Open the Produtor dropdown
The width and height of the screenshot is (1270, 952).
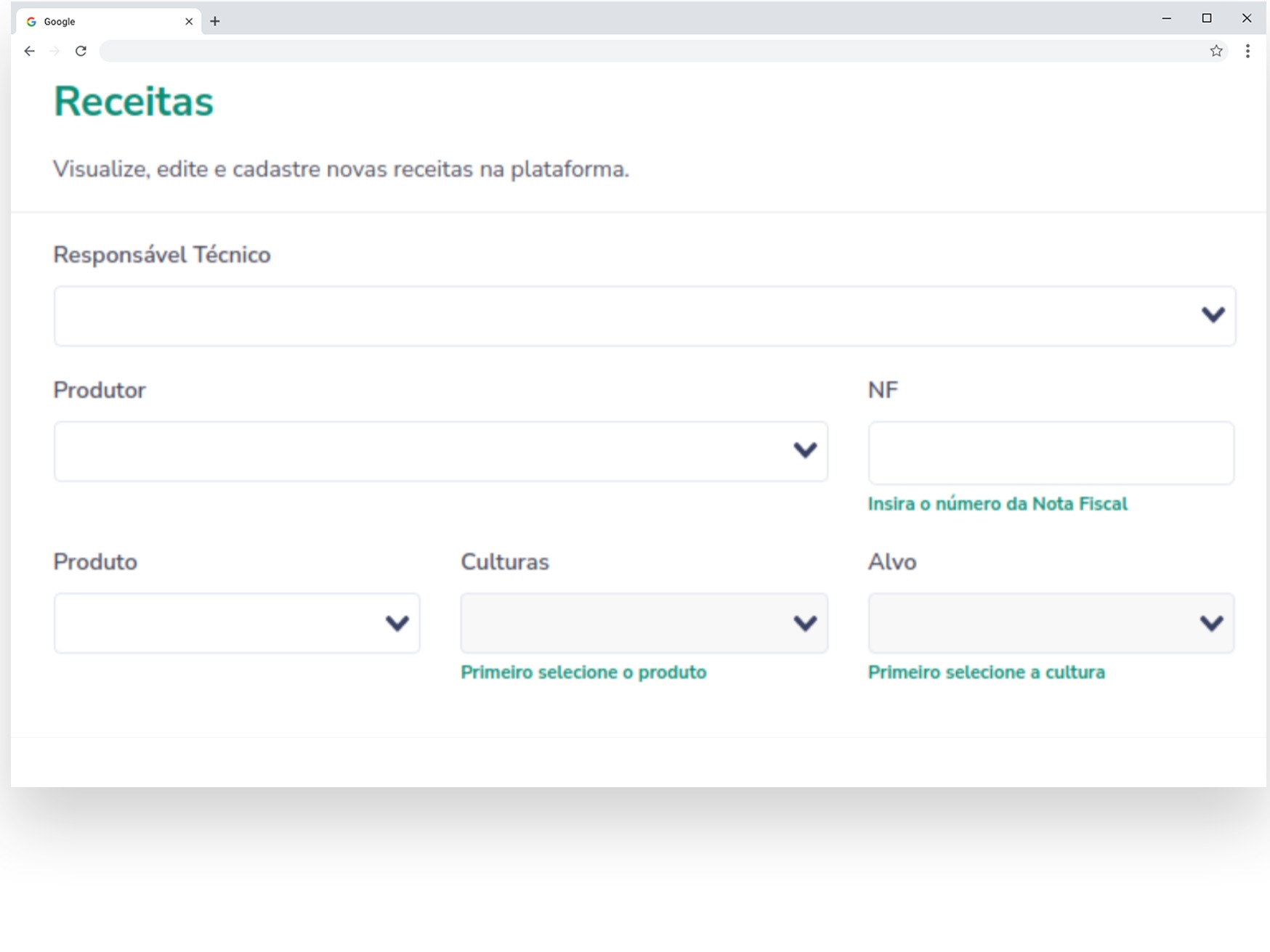(x=441, y=451)
